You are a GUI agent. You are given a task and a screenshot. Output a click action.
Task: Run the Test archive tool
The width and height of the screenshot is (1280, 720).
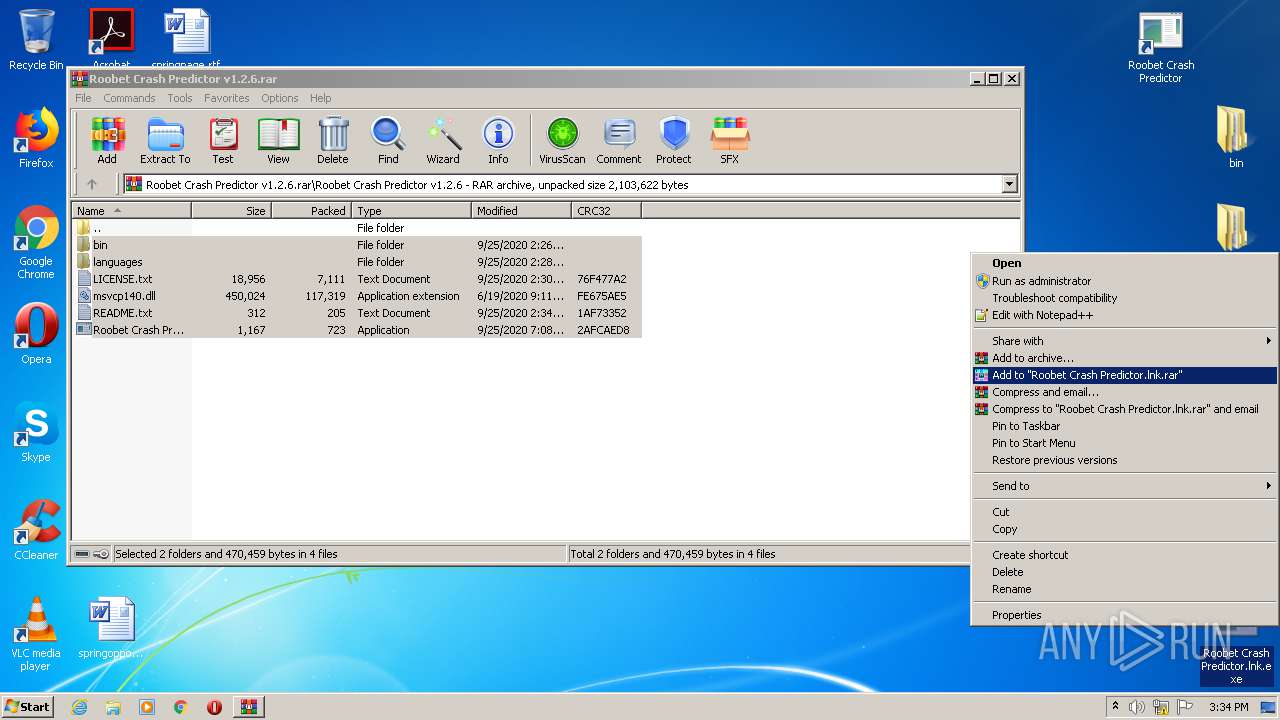coord(223,141)
